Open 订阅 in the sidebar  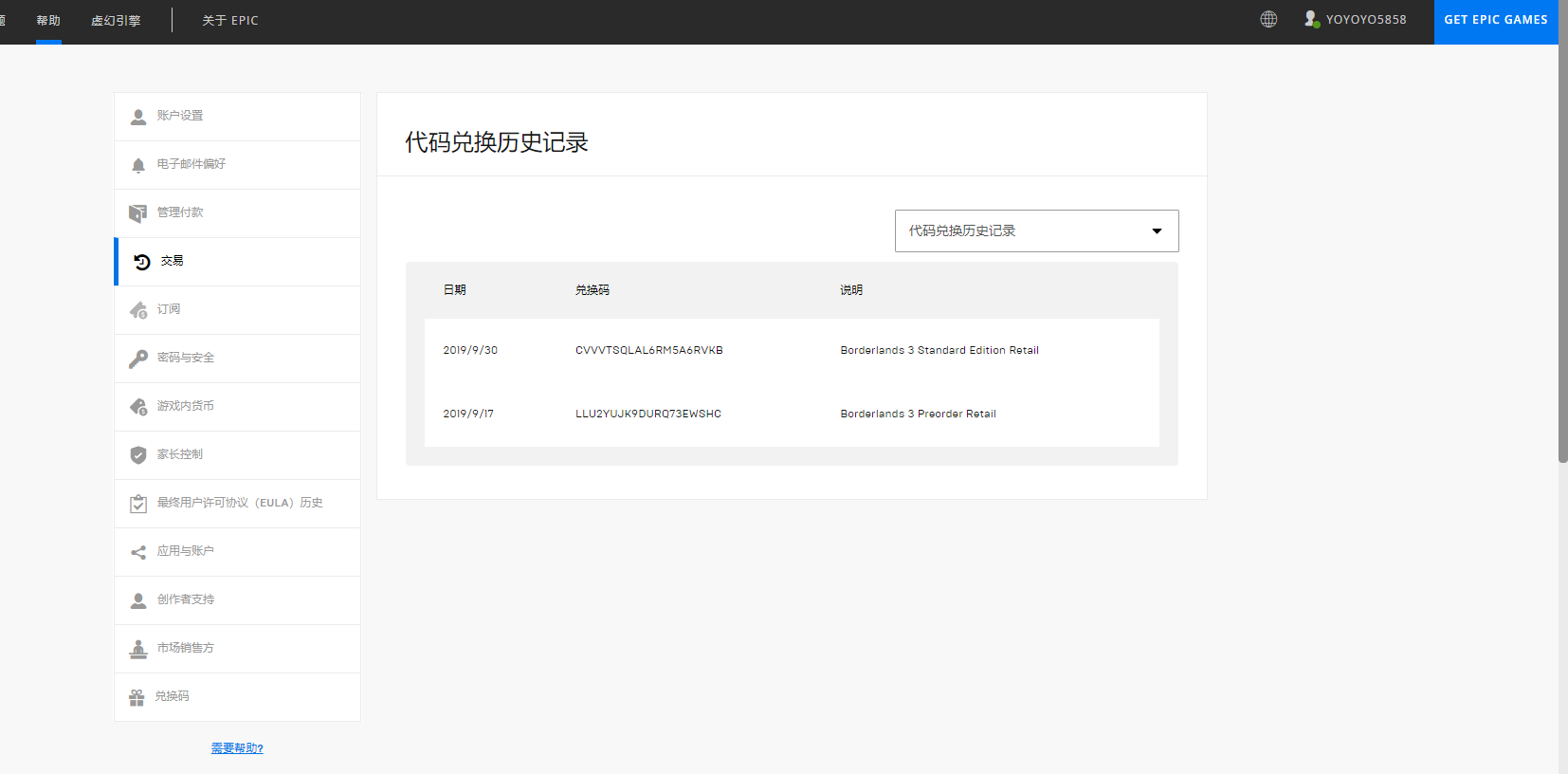pos(237,310)
